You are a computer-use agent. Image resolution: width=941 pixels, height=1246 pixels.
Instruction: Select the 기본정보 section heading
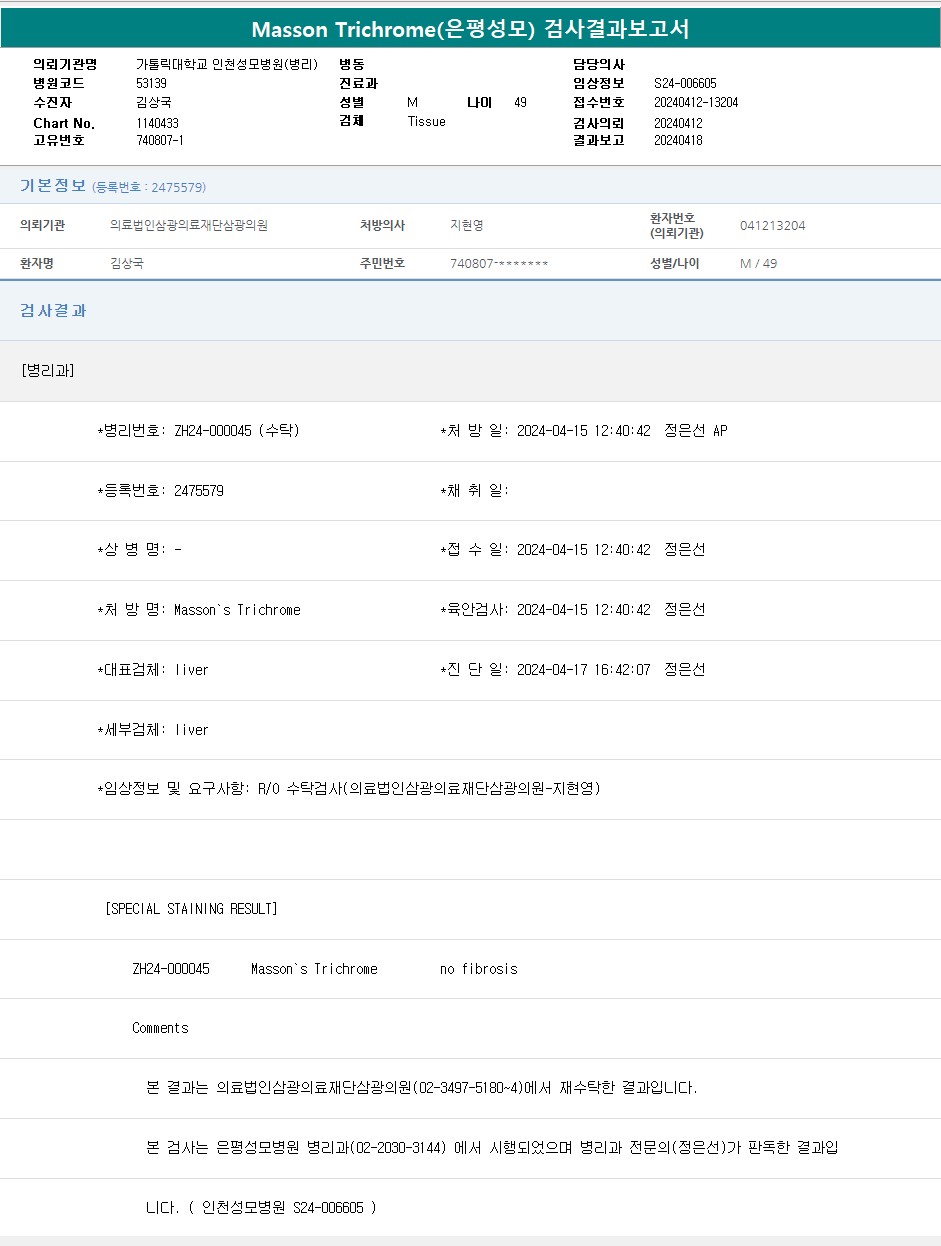point(53,186)
